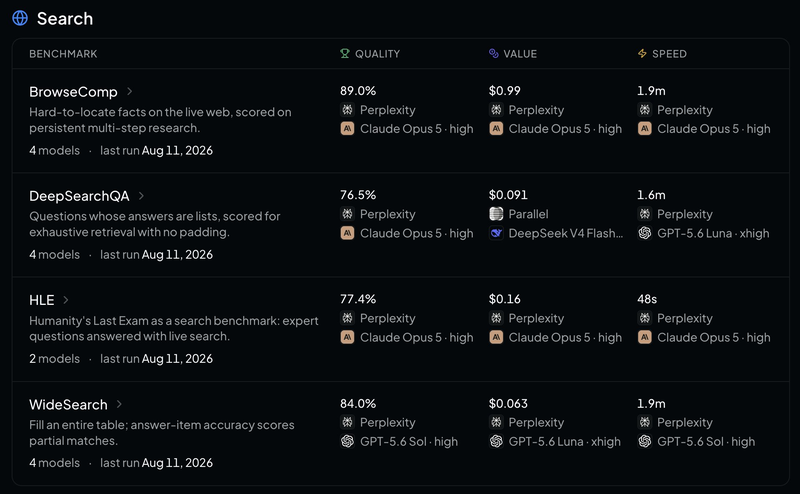The image size is (800, 494).
Task: Click OpenAI icon beside WideSearch GPT-5.6 Sol quality
Action: [x=347, y=441]
